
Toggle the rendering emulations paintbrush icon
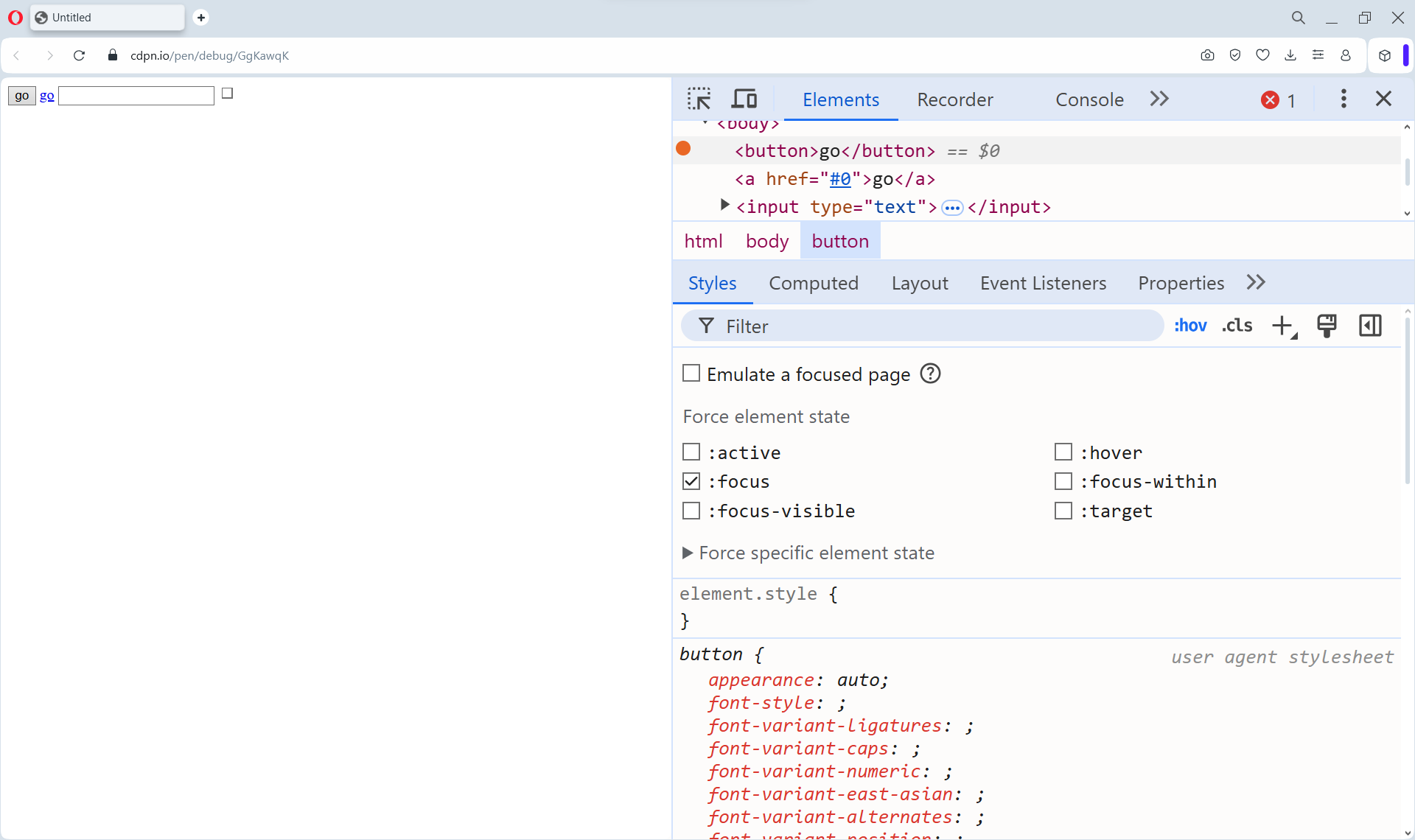1327,326
